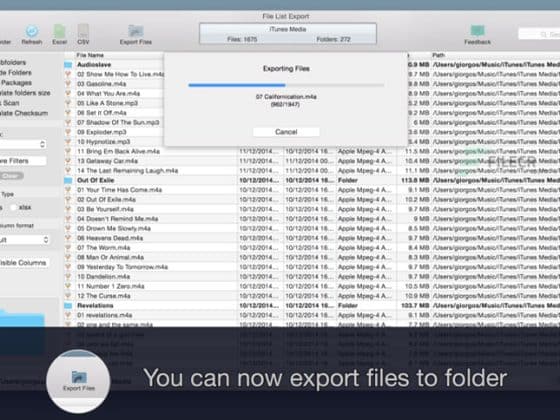Click the Excel export toolbar icon
This screenshot has height=420, width=560.
click(x=59, y=35)
